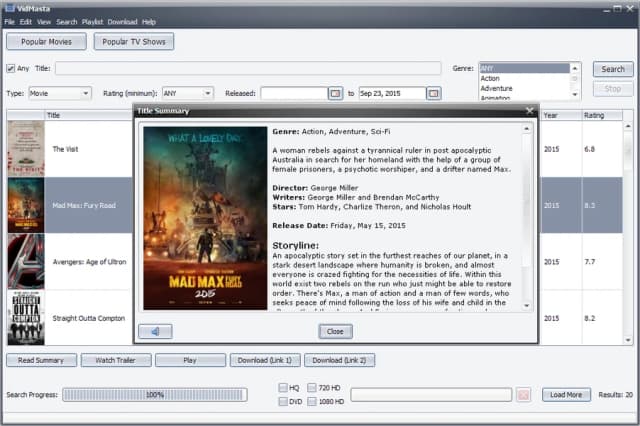Open the Type dropdown showing Movie

(x=60, y=93)
